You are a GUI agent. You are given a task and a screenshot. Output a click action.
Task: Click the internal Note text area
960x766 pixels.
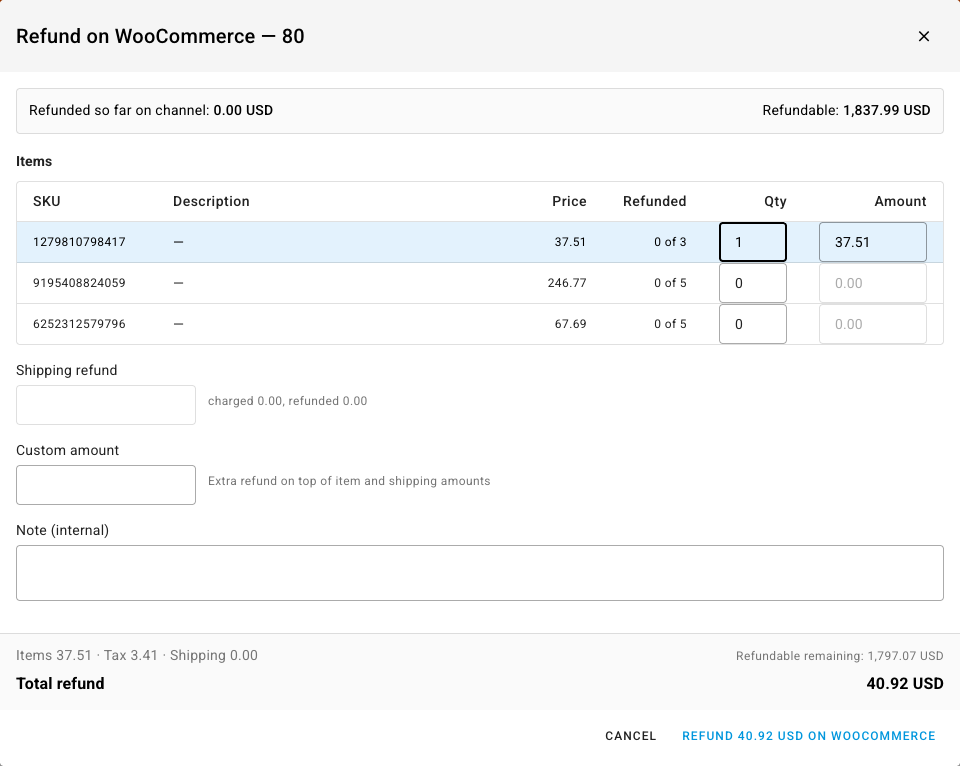click(x=480, y=573)
